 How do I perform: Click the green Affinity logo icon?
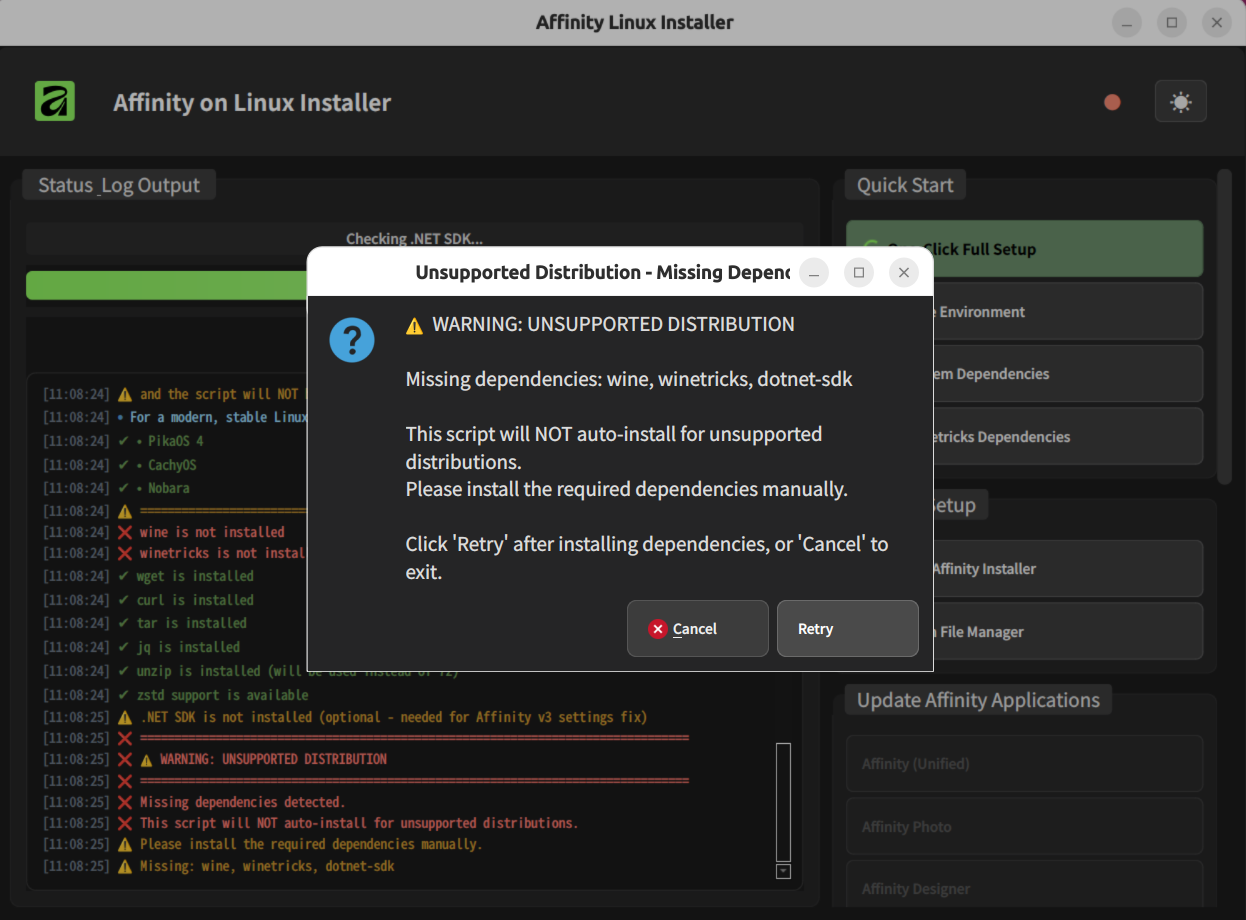click(55, 102)
